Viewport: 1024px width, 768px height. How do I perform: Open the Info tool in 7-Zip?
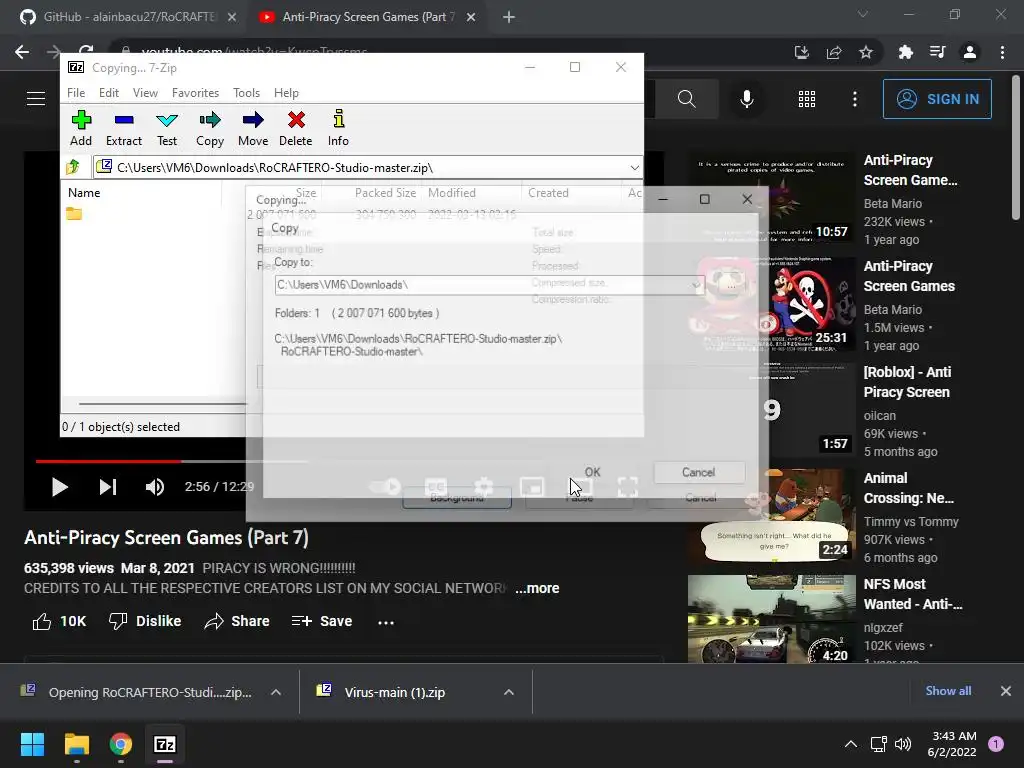click(338, 128)
